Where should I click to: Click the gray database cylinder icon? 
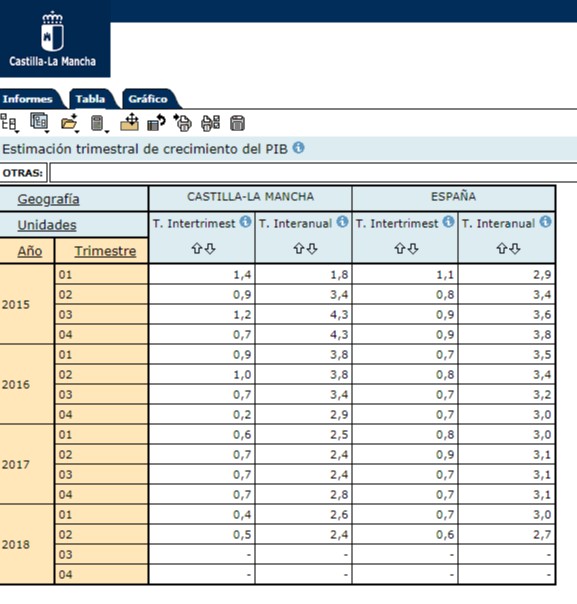click(97, 124)
